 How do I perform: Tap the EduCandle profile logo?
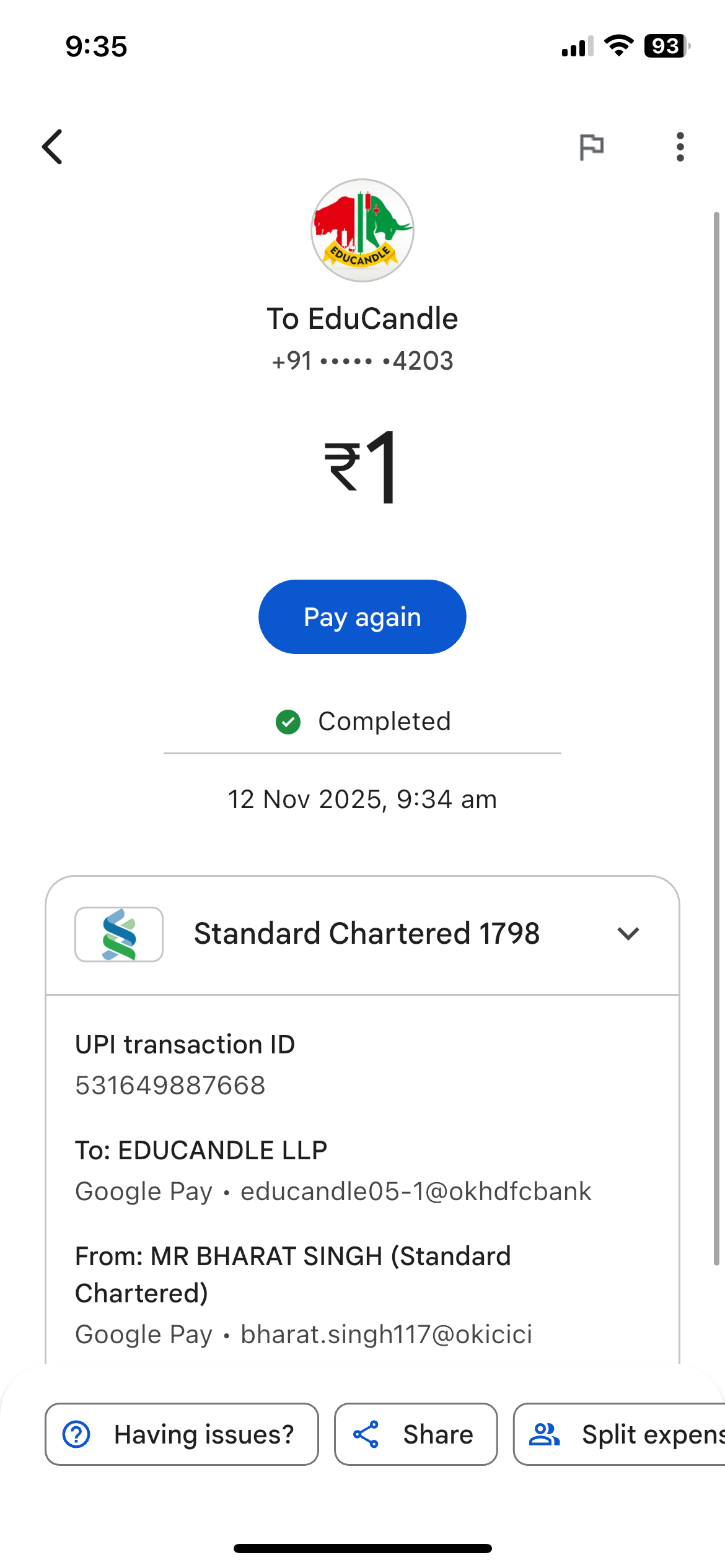[x=362, y=230]
